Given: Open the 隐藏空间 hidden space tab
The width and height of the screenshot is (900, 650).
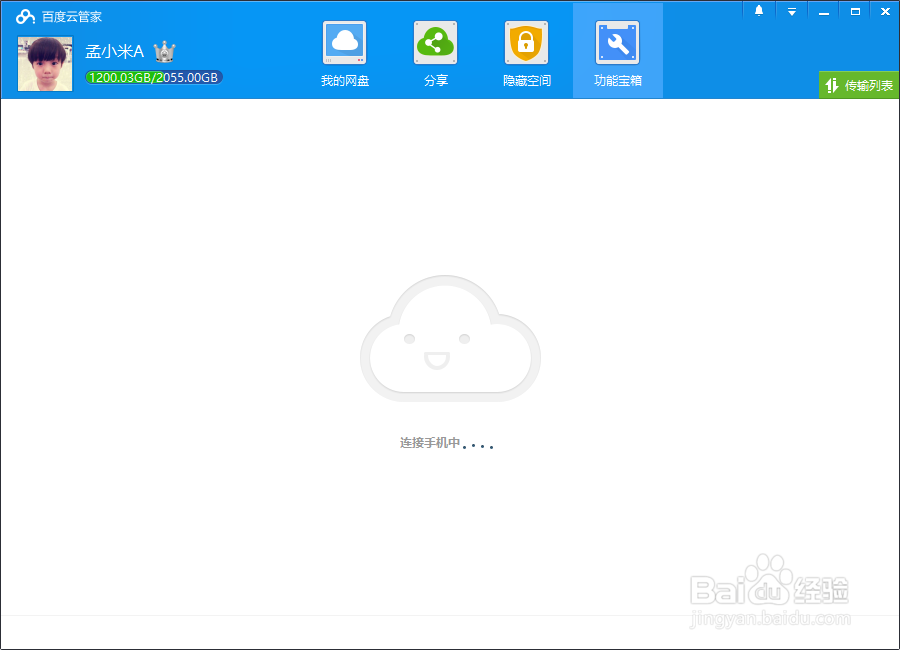Looking at the screenshot, I should [526, 53].
